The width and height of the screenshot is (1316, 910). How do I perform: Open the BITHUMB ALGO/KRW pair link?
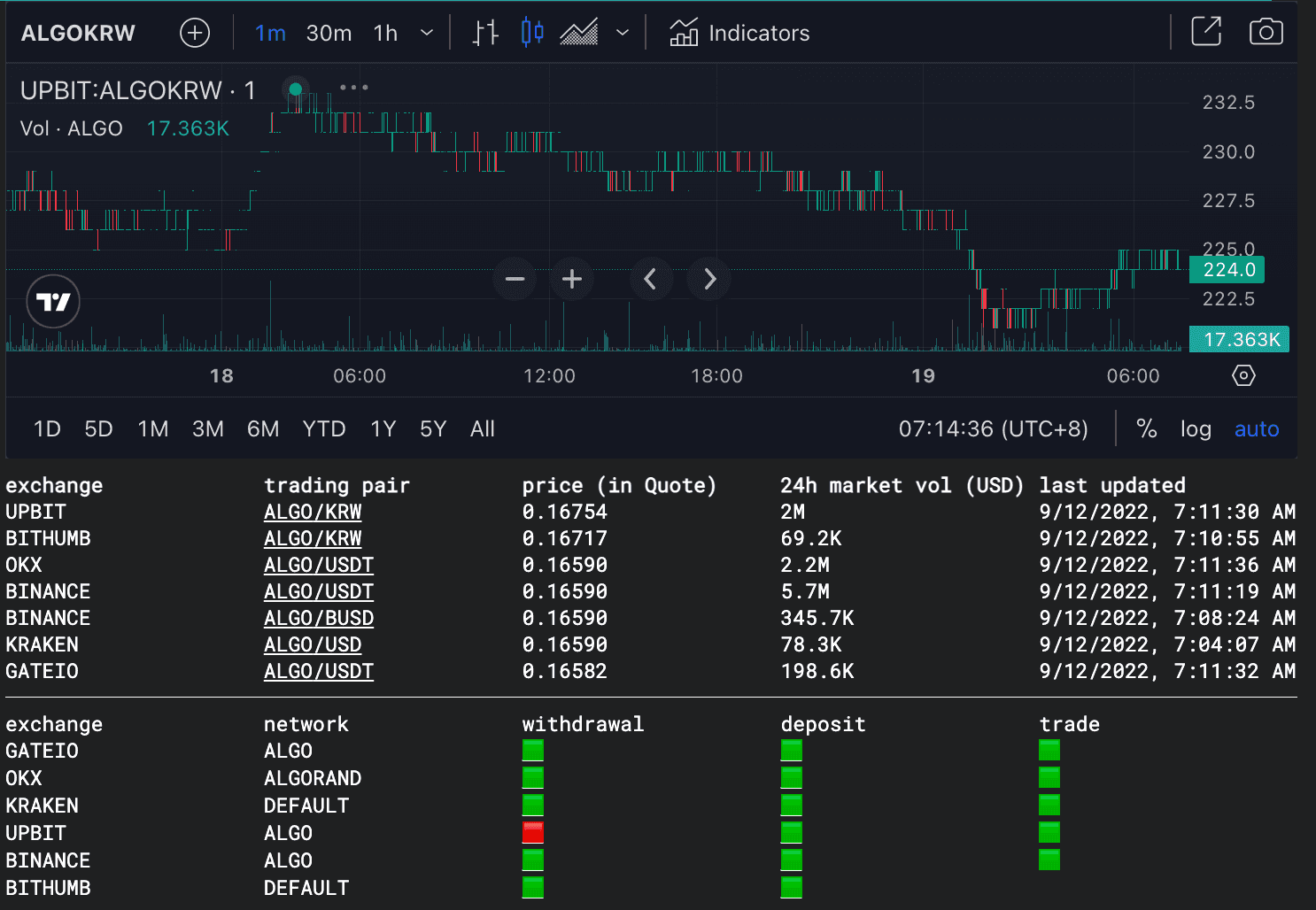313,538
